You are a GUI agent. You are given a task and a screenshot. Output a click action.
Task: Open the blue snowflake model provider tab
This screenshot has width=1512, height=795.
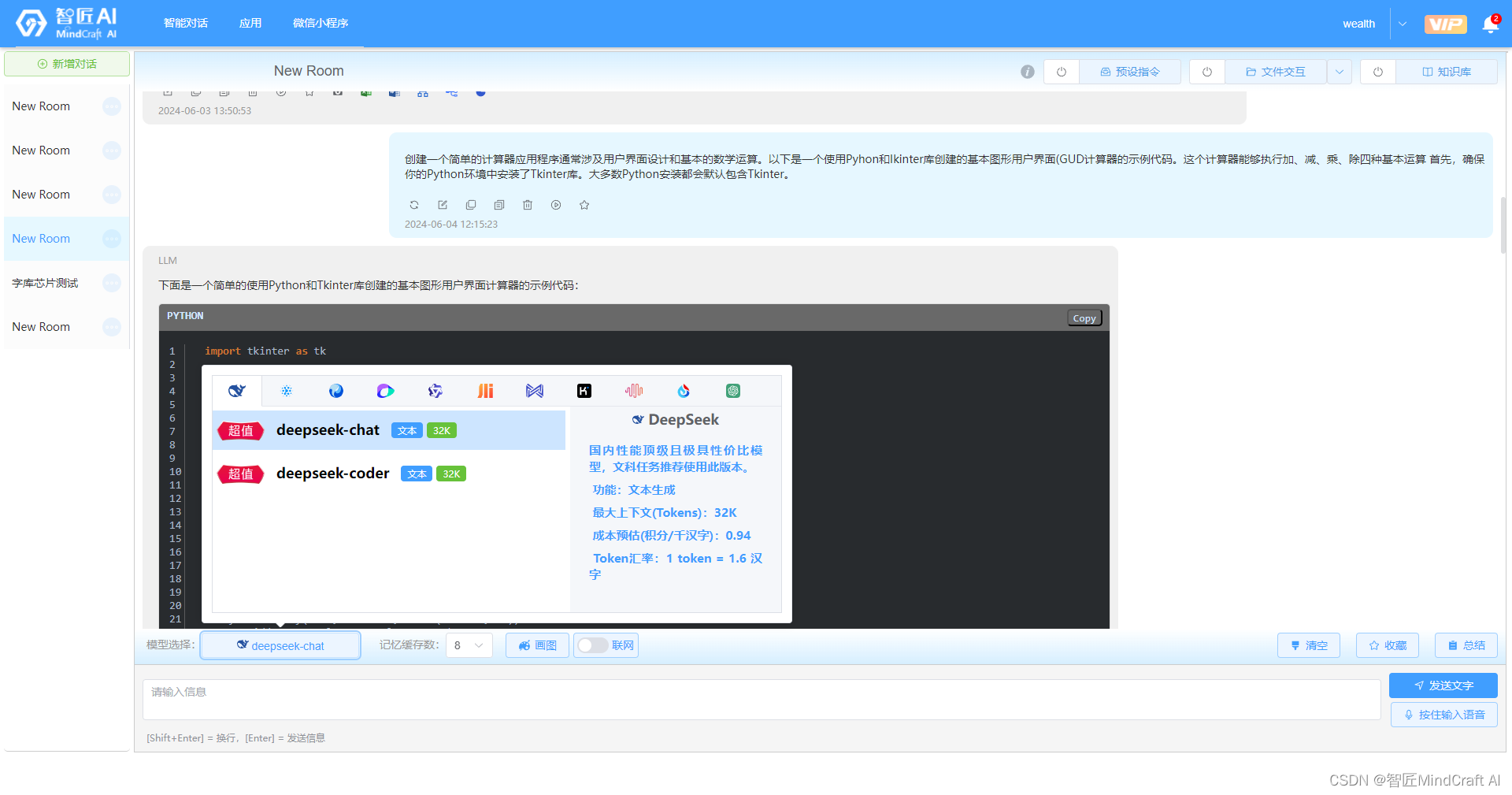287,391
